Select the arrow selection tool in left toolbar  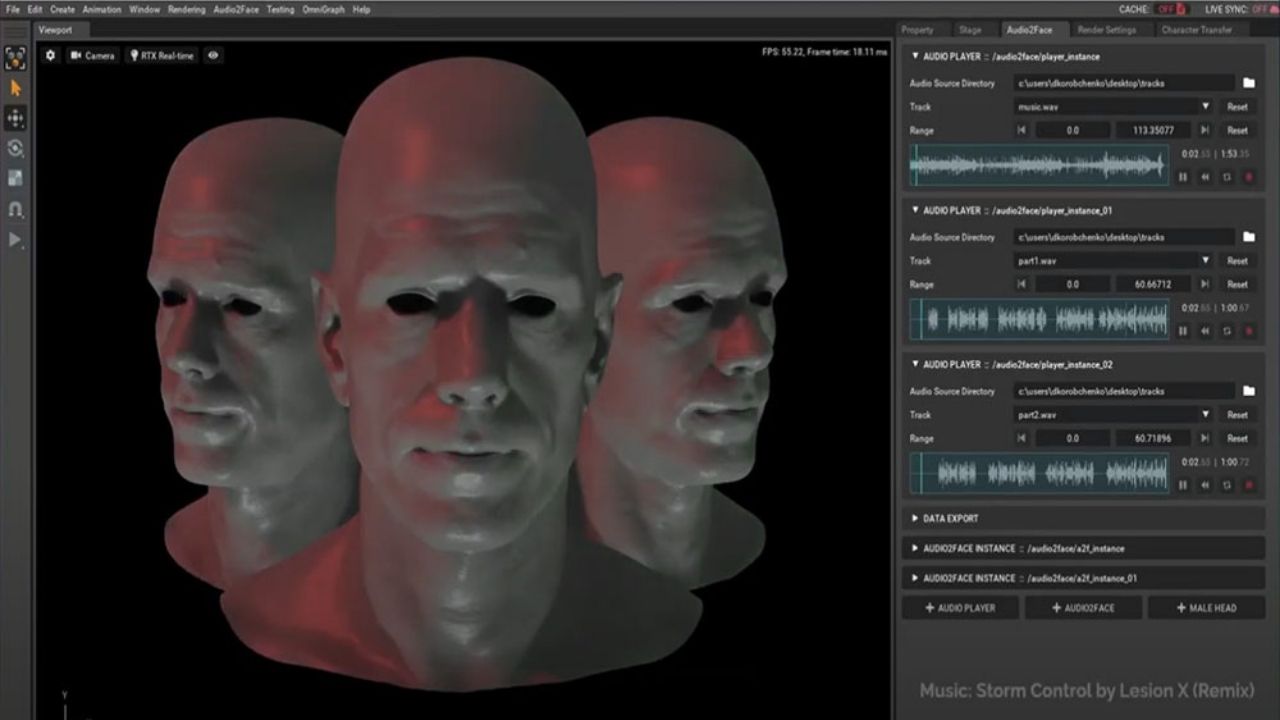pyautogui.click(x=15, y=88)
